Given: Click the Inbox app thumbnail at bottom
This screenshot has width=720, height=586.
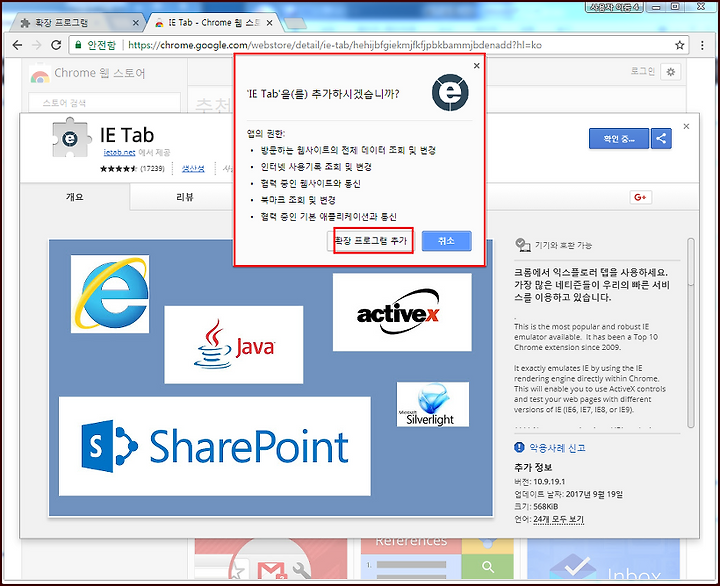Looking at the screenshot, I should 603,559.
